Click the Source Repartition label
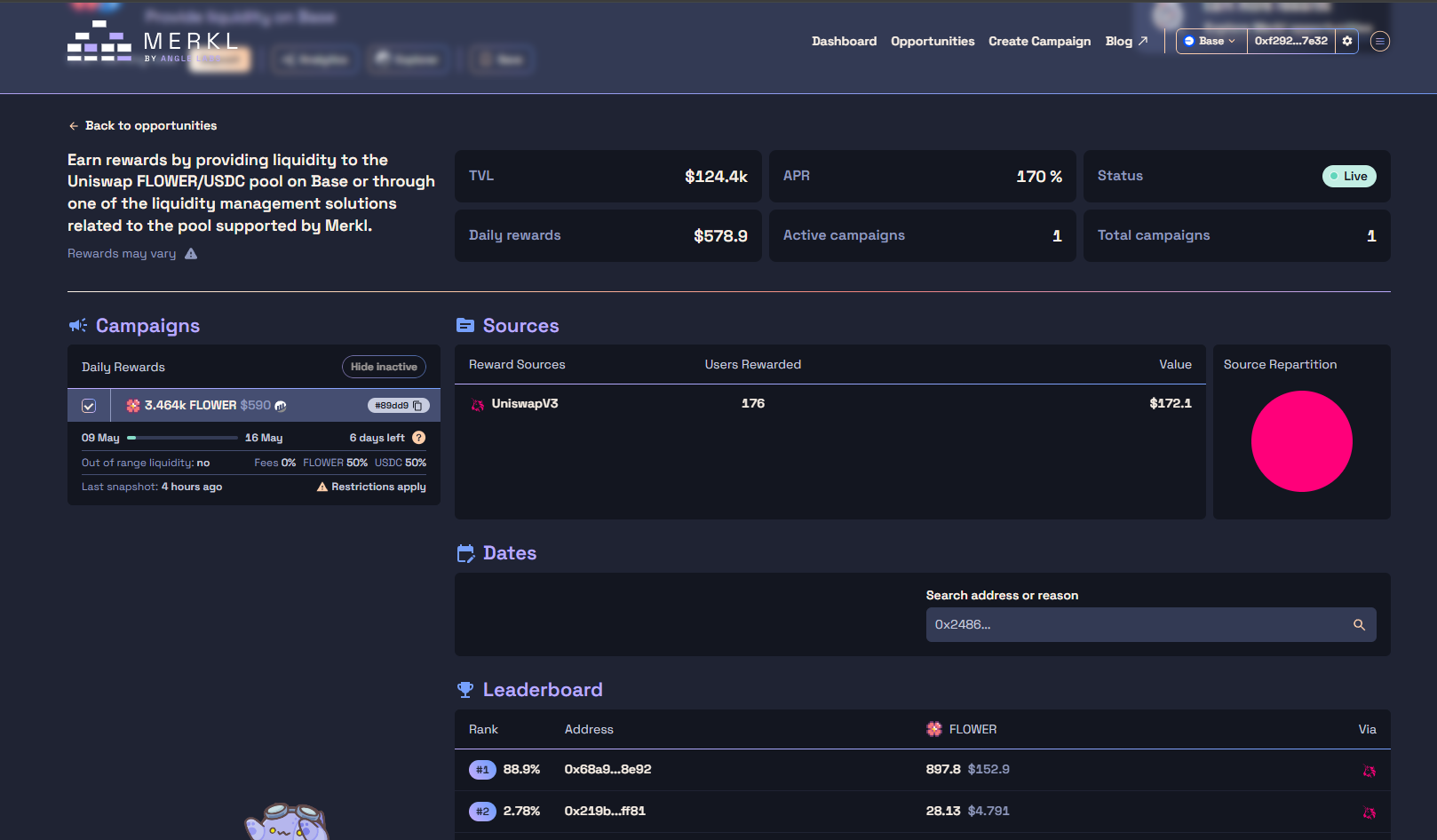 (1280, 364)
